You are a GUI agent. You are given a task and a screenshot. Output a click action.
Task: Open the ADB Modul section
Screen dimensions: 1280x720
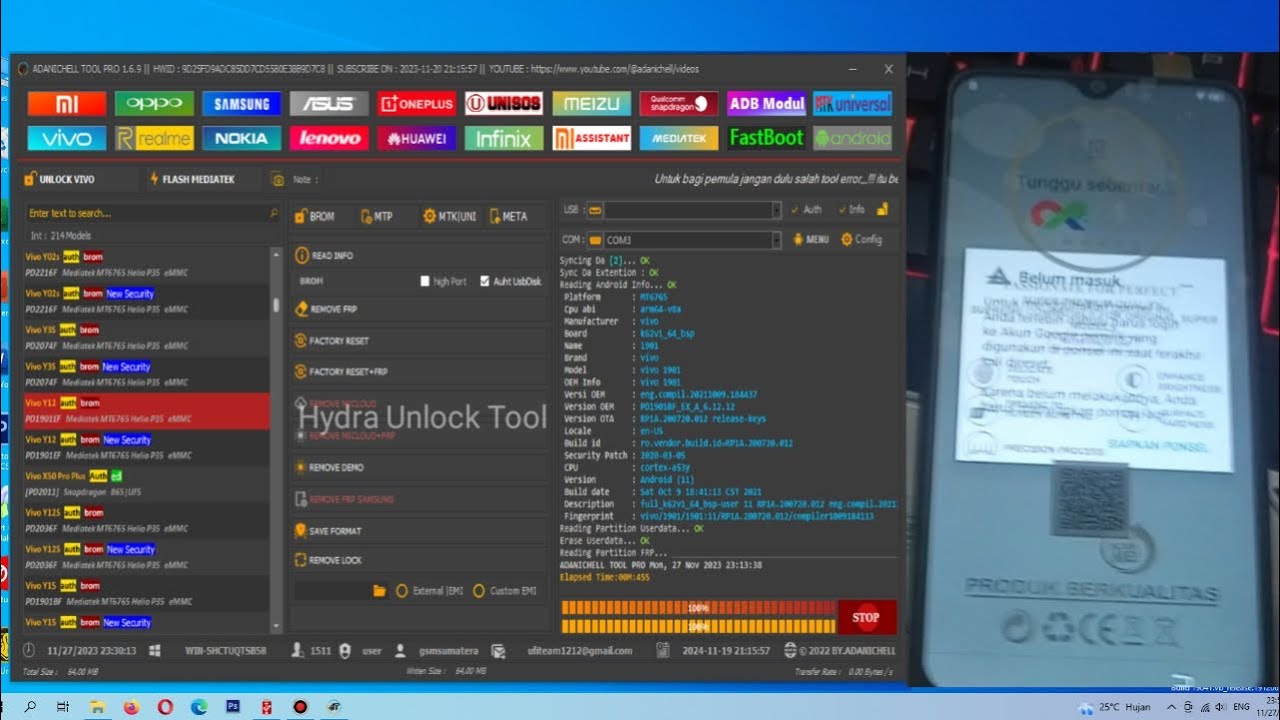[766, 103]
